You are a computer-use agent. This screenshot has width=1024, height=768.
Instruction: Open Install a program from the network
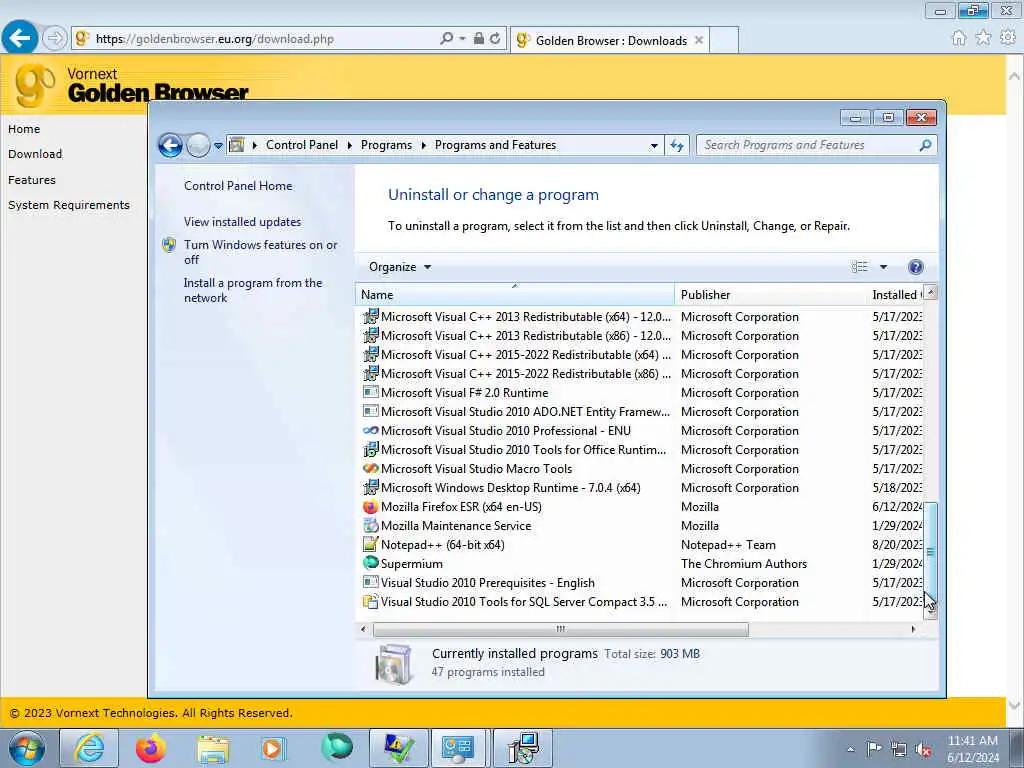pyautogui.click(x=253, y=291)
